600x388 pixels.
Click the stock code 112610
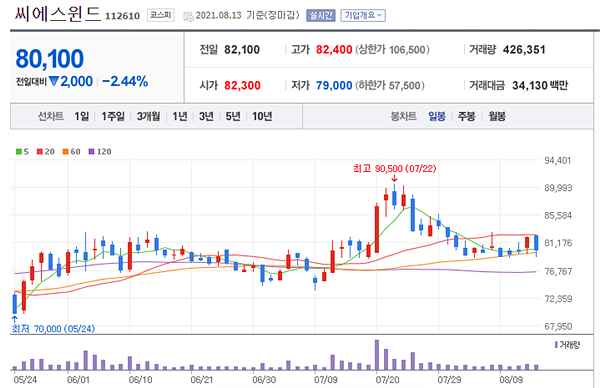pyautogui.click(x=122, y=16)
